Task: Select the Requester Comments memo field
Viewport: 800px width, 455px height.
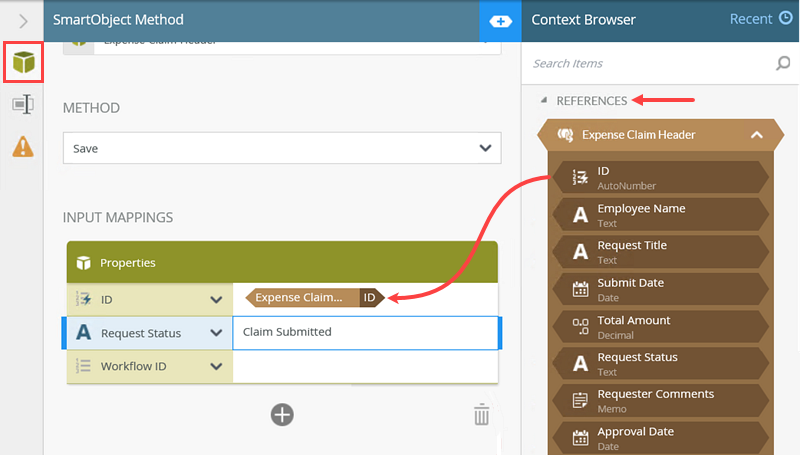Action: tap(661, 401)
